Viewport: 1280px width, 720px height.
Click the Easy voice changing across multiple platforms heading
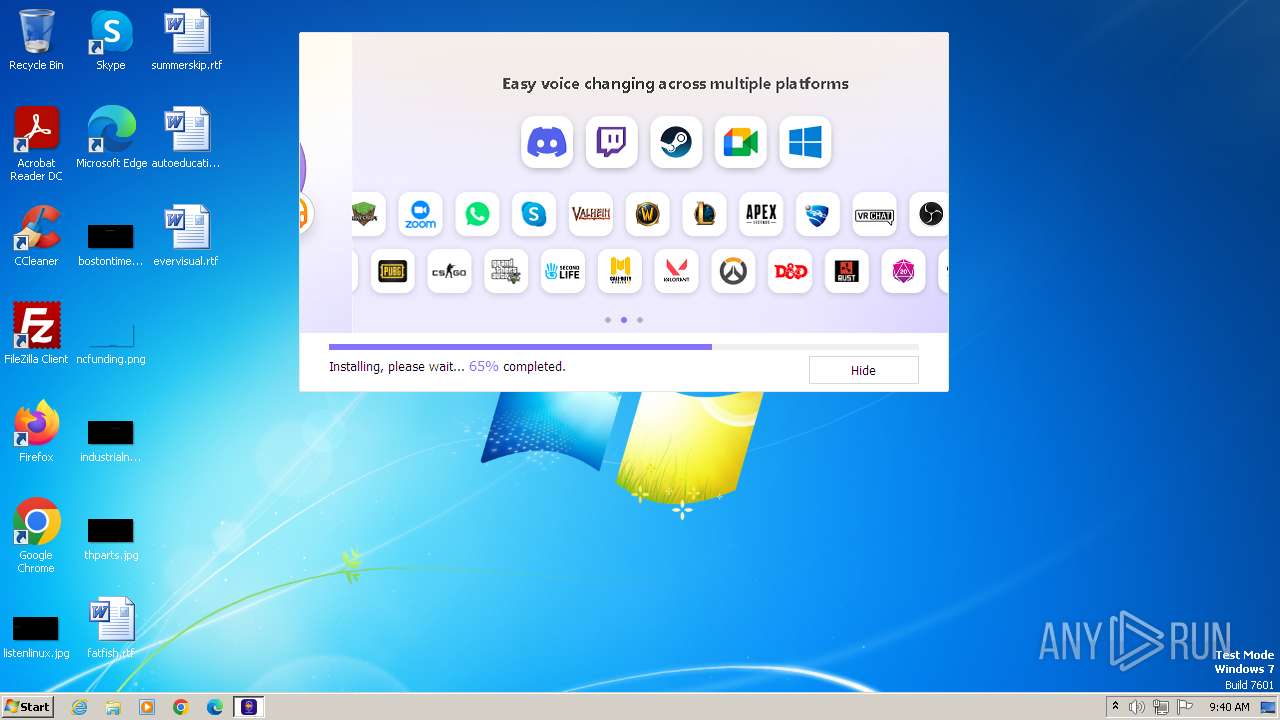675,84
